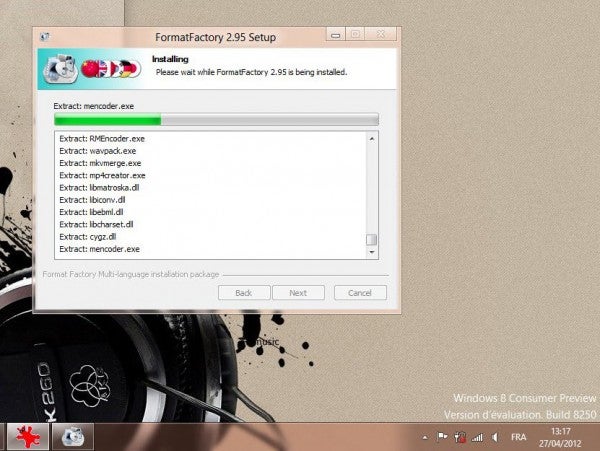The width and height of the screenshot is (600, 451).
Task: Click 'Please wait while FormatFactory' message
Action: 251,72
